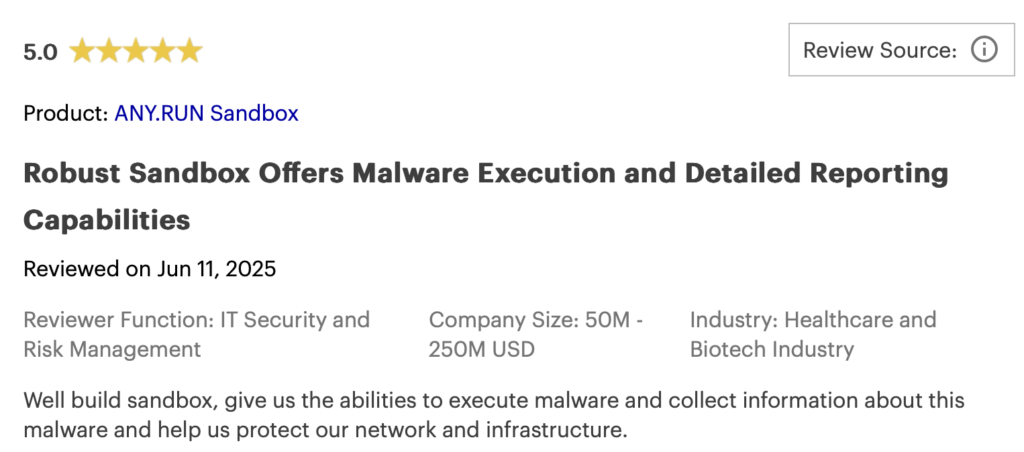The image size is (1024, 452).
Task: Click the 'Reviewed on Jun 11, 2025' date
Action: 150,268
